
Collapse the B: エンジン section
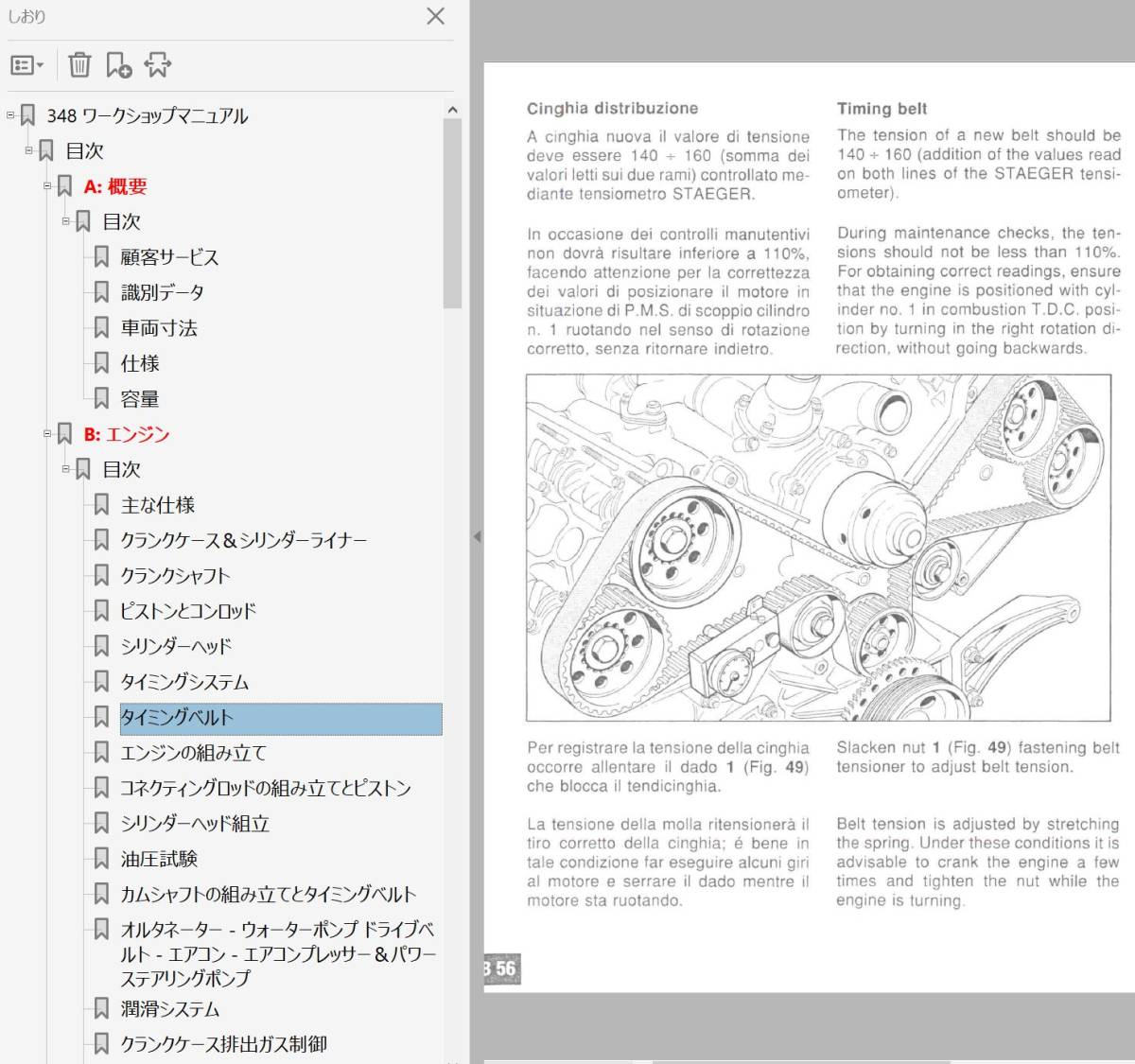click(x=47, y=433)
